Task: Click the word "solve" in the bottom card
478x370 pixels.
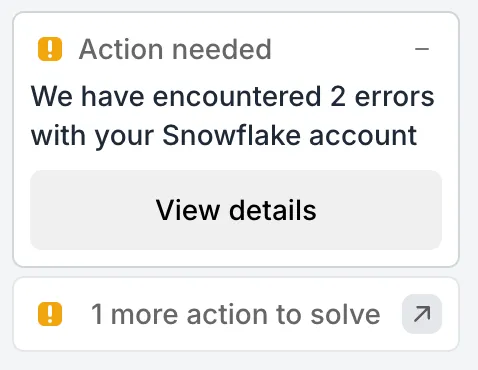Action: coord(346,314)
